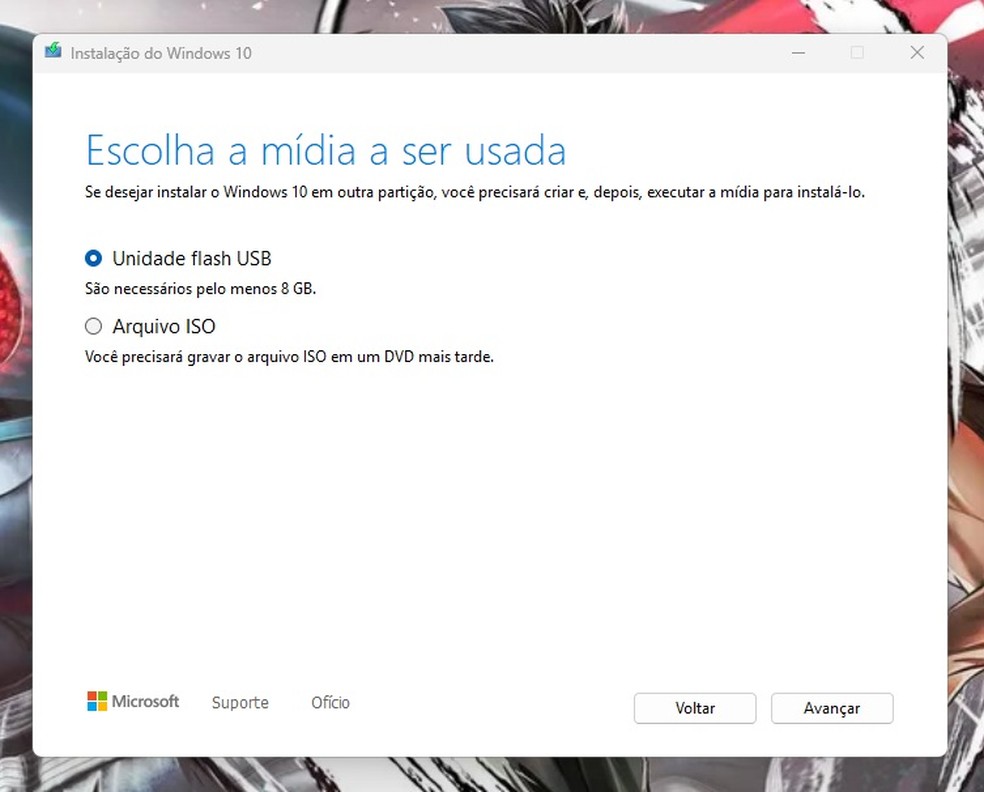Close the Instalação do Windows 10 window

pyautogui.click(x=917, y=53)
